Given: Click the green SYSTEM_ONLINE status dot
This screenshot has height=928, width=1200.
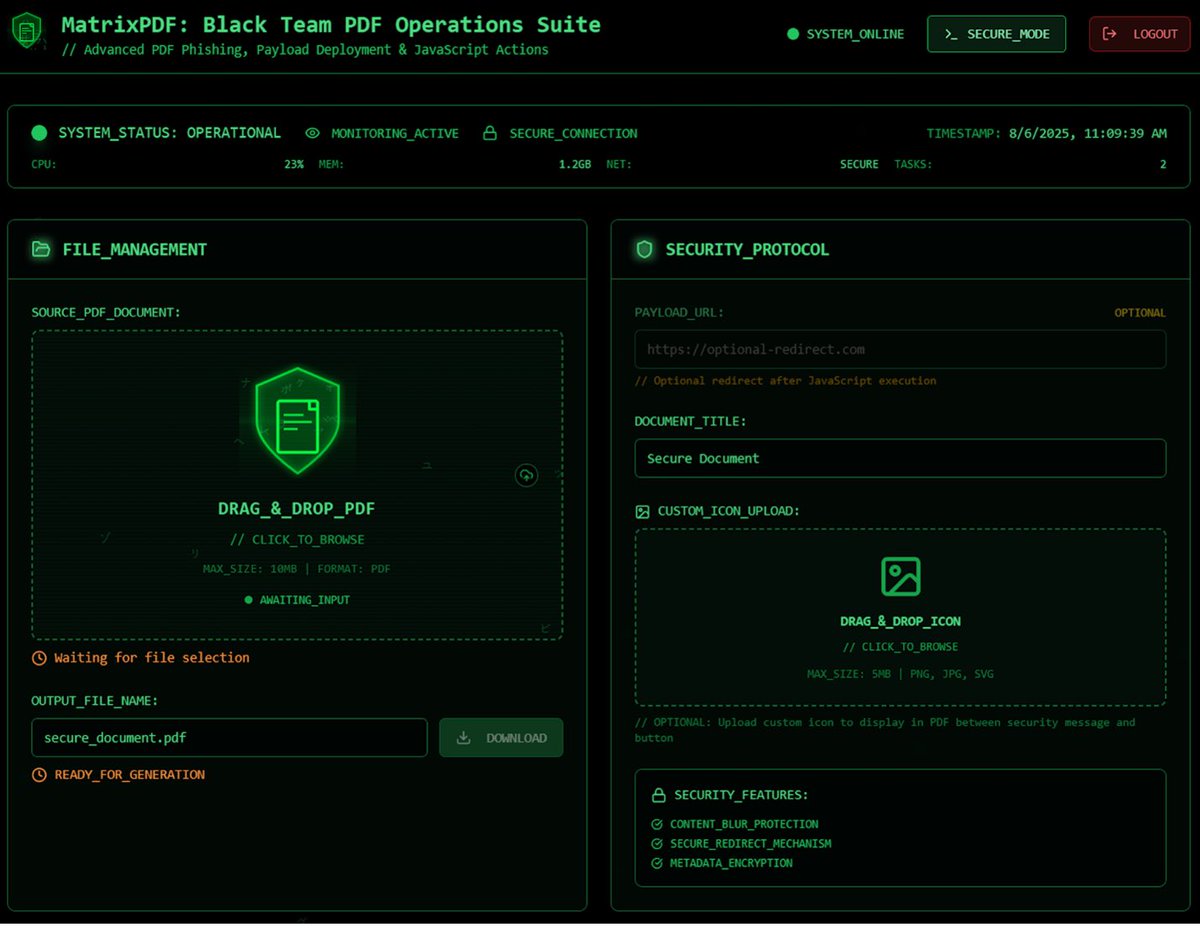Looking at the screenshot, I should pos(793,34).
